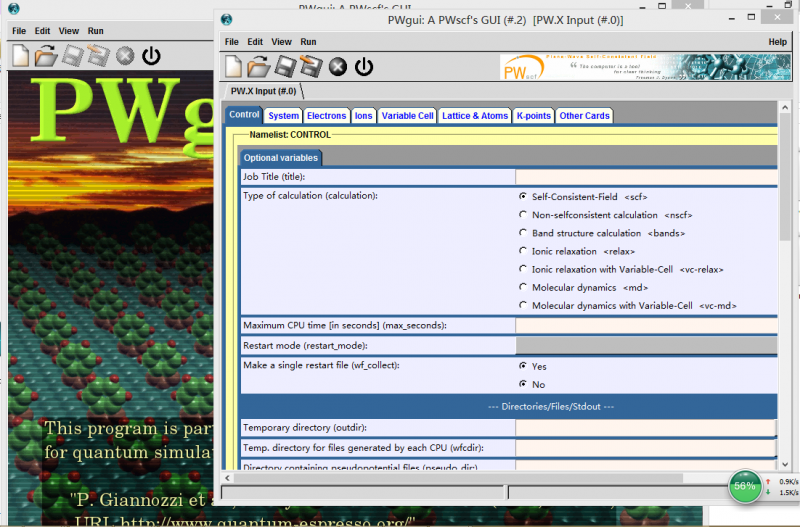This screenshot has width=800, height=527.
Task: Open Edit menu in front PWgui window
Action: [x=255, y=42]
